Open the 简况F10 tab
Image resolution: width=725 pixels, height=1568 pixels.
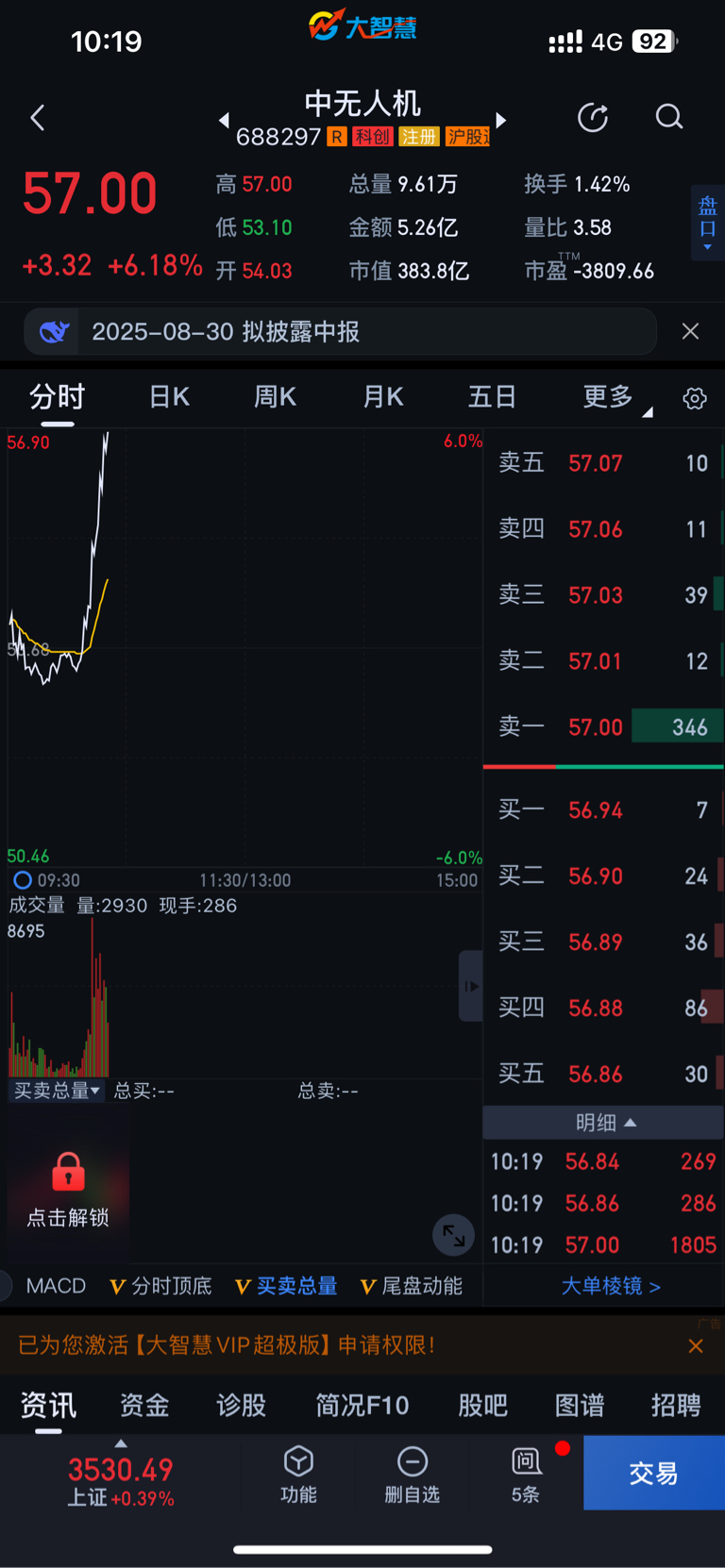click(x=362, y=1405)
